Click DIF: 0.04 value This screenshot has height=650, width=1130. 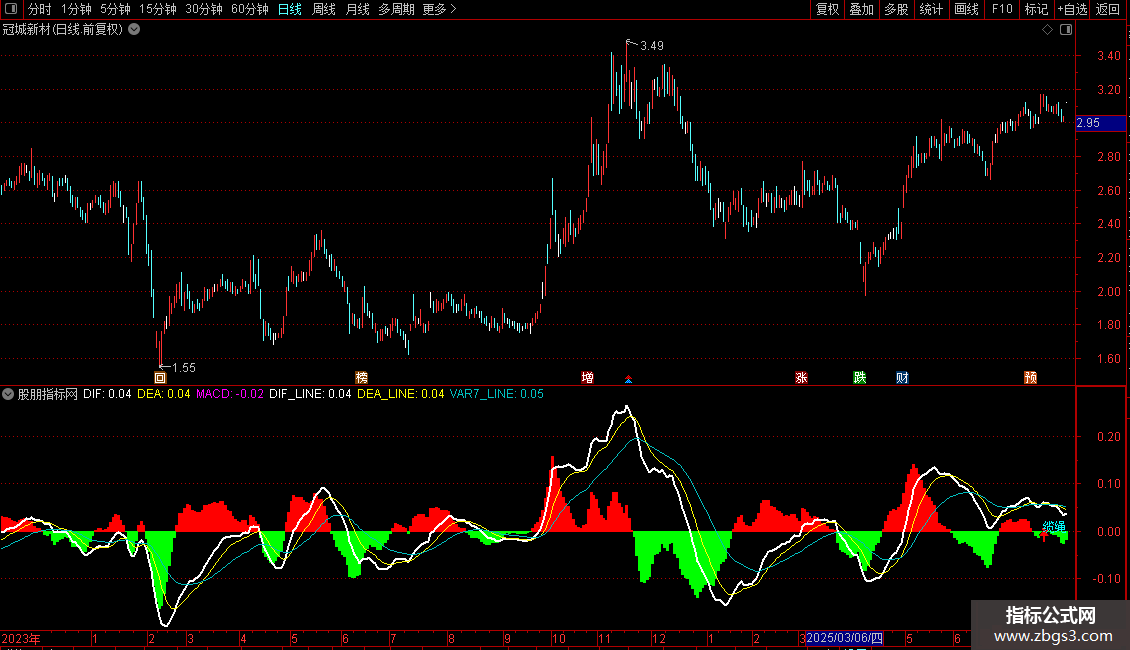pyautogui.click(x=107, y=394)
